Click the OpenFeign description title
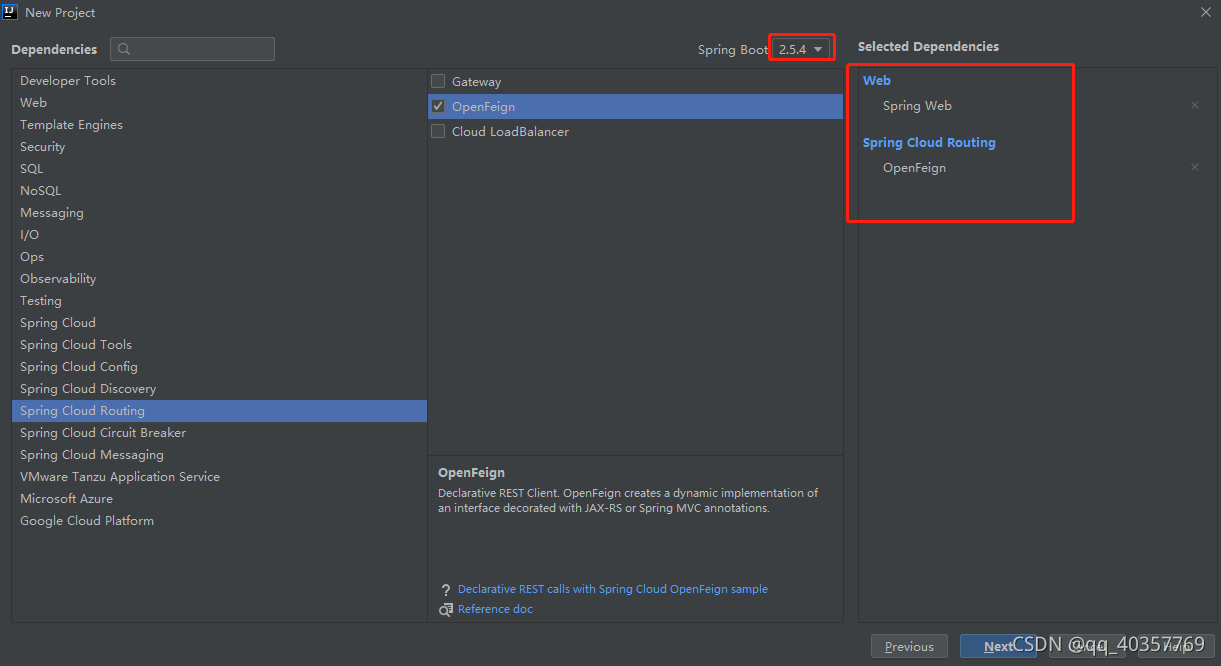 (471, 473)
